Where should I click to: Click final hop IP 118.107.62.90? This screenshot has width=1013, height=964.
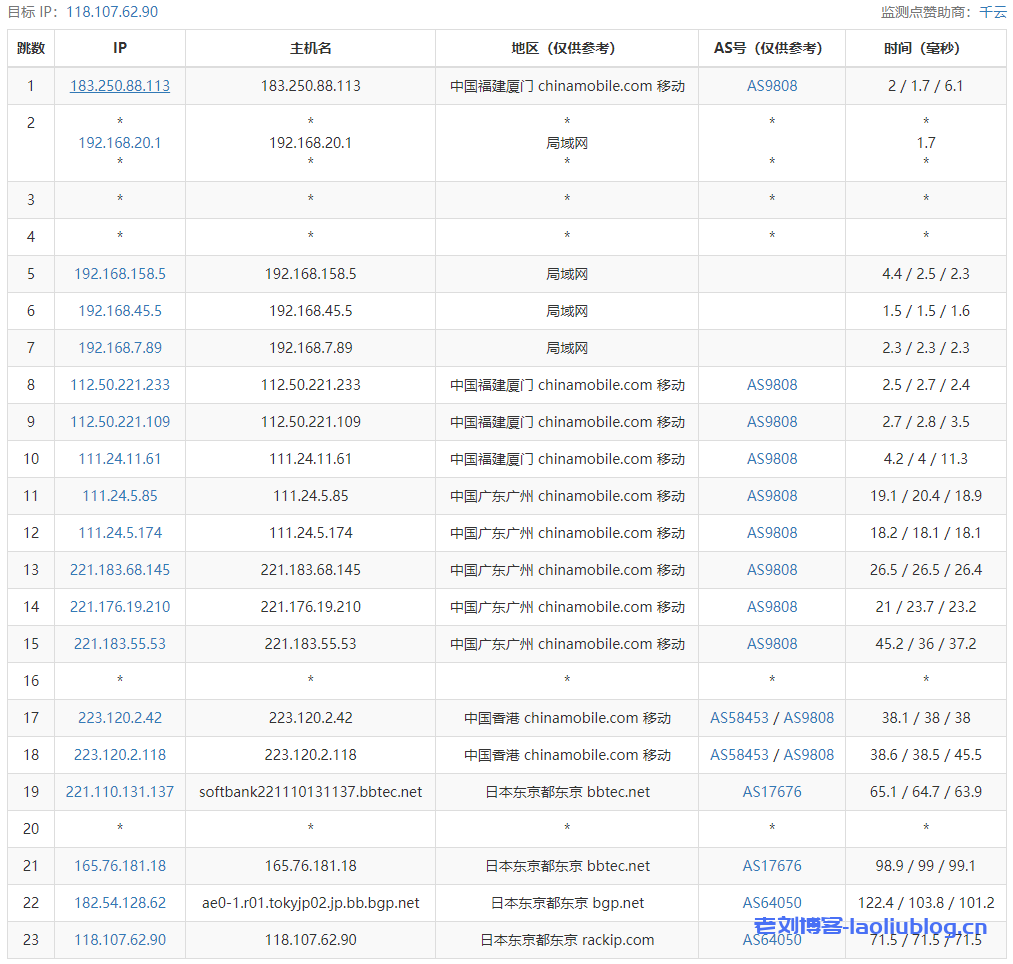(119, 939)
